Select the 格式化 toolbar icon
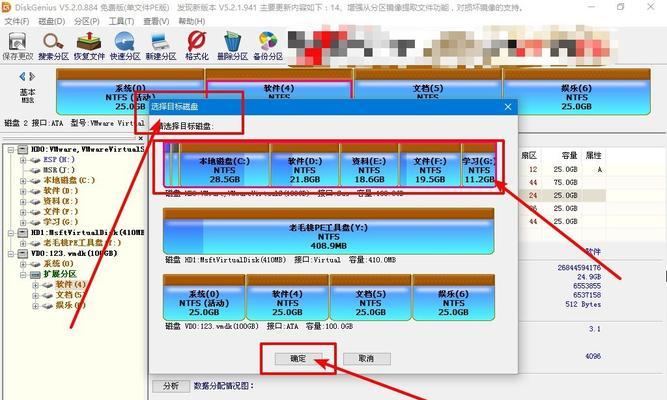 pyautogui.click(x=197, y=46)
